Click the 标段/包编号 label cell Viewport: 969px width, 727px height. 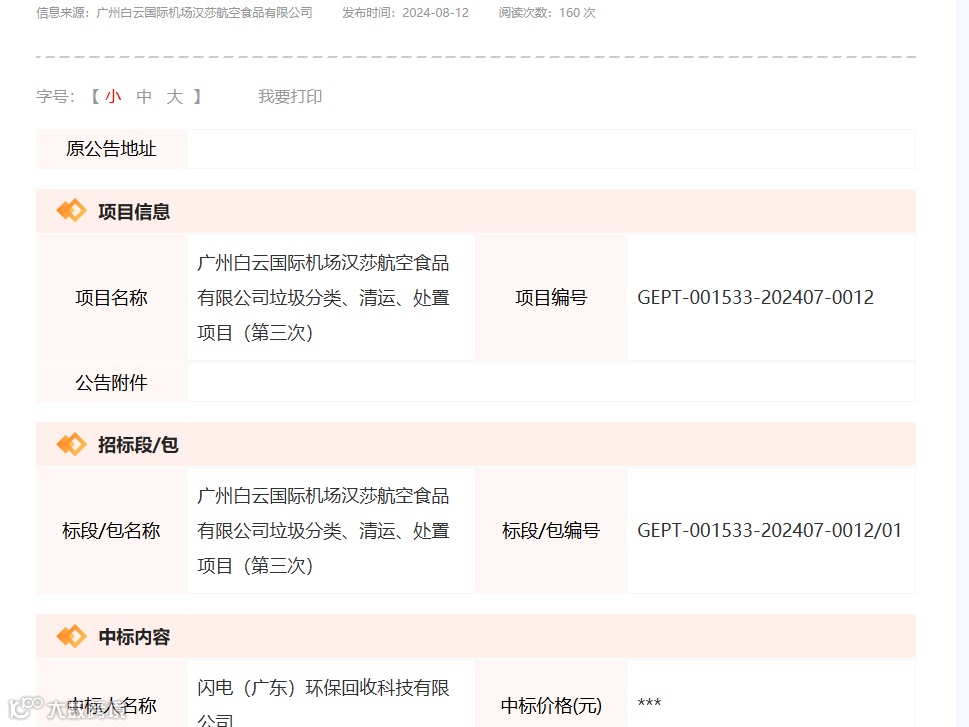(x=551, y=530)
